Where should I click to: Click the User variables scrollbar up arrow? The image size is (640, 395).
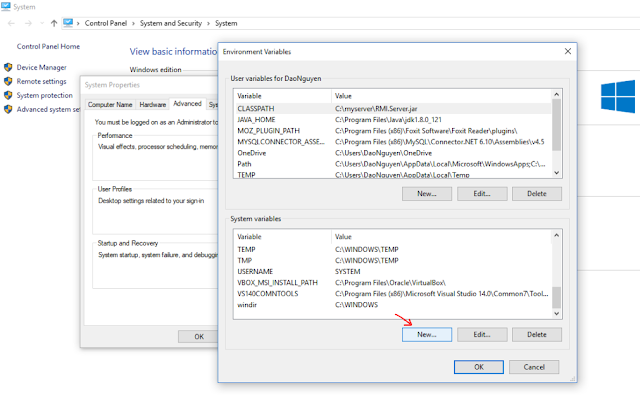pos(556,94)
